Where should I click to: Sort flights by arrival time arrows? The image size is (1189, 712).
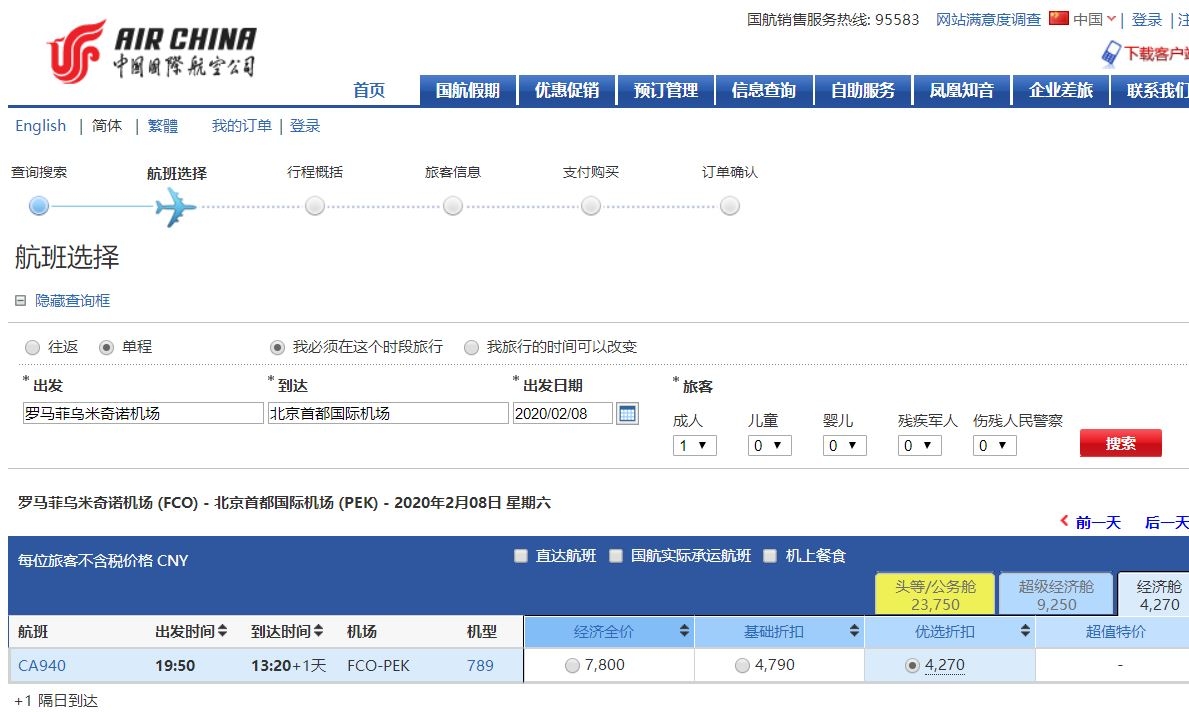tap(318, 632)
